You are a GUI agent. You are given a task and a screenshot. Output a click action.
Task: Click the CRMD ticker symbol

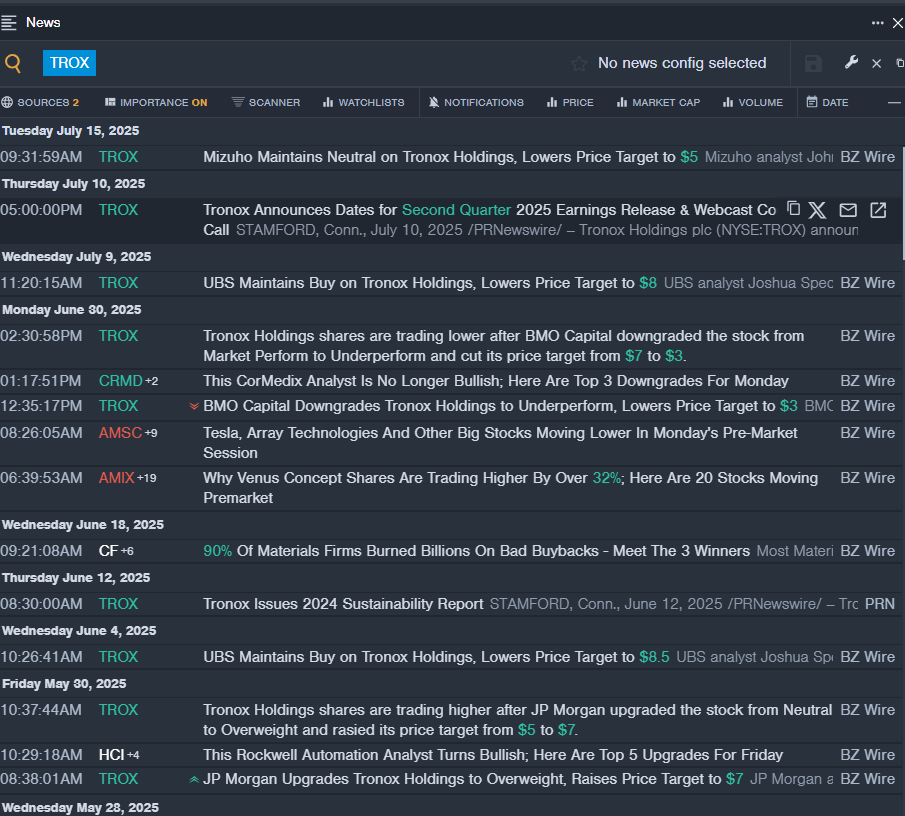click(121, 381)
